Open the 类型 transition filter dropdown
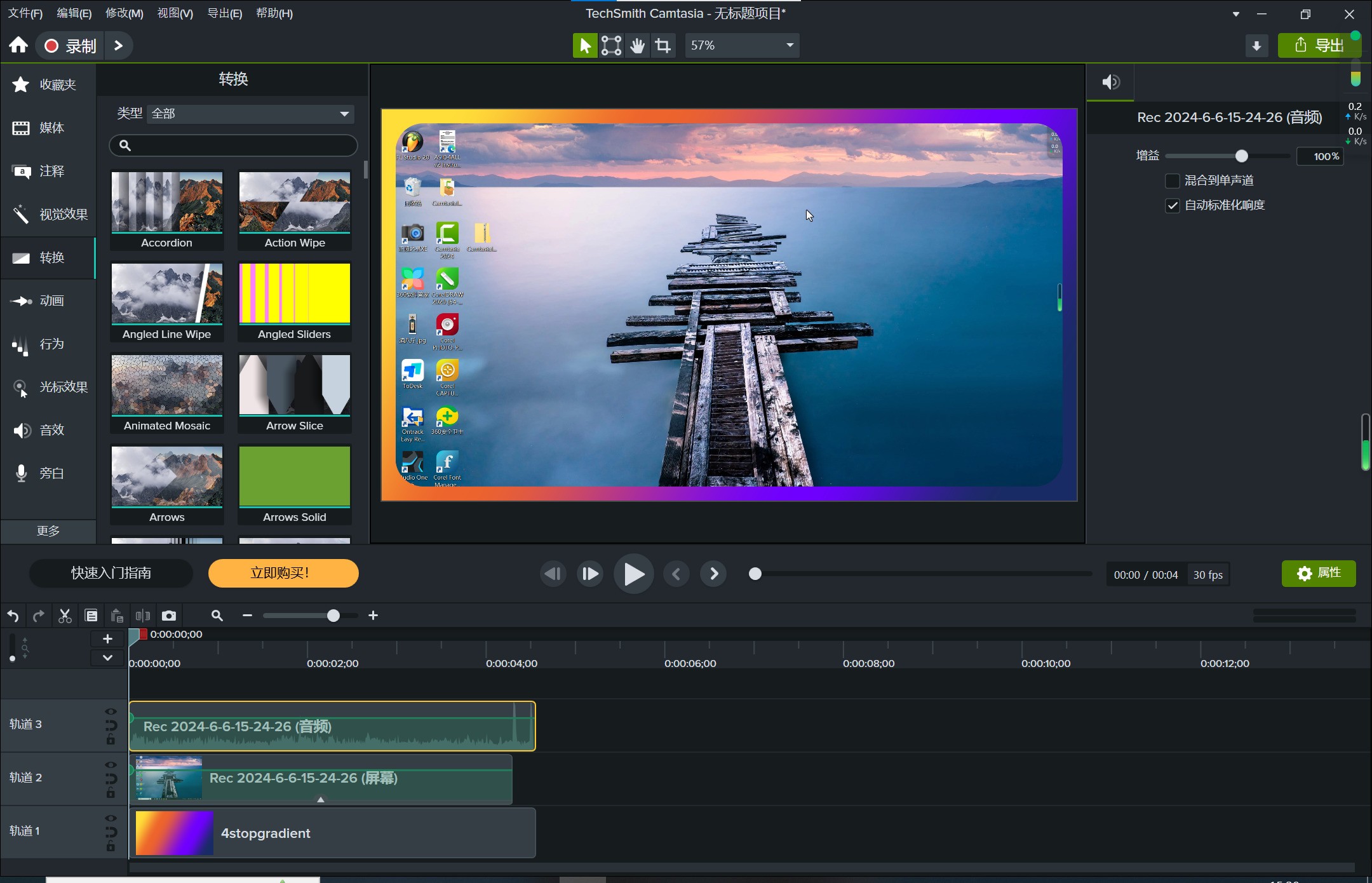1372x883 pixels. (250, 113)
